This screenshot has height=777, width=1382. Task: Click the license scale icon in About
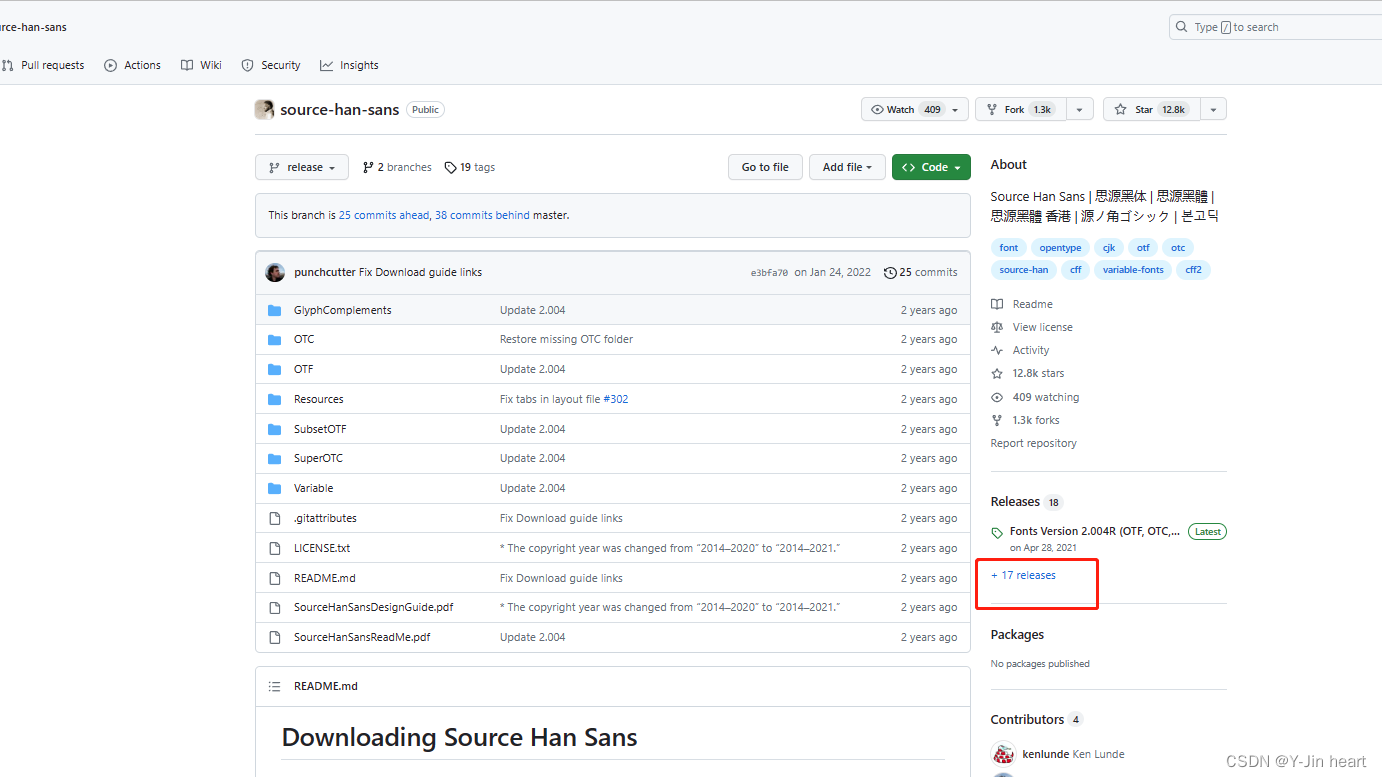(997, 327)
